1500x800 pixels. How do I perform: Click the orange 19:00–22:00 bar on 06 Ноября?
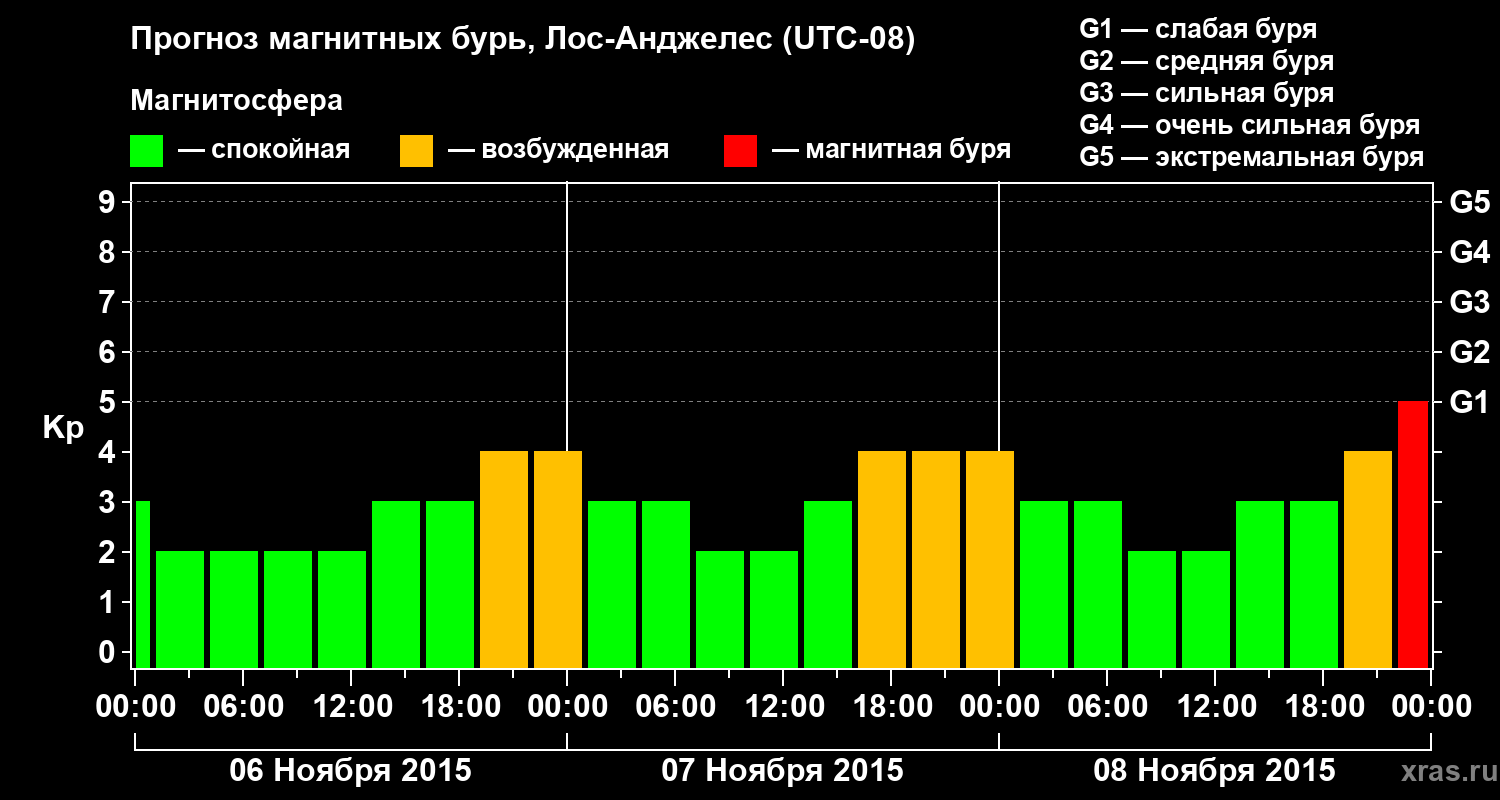tap(504, 559)
